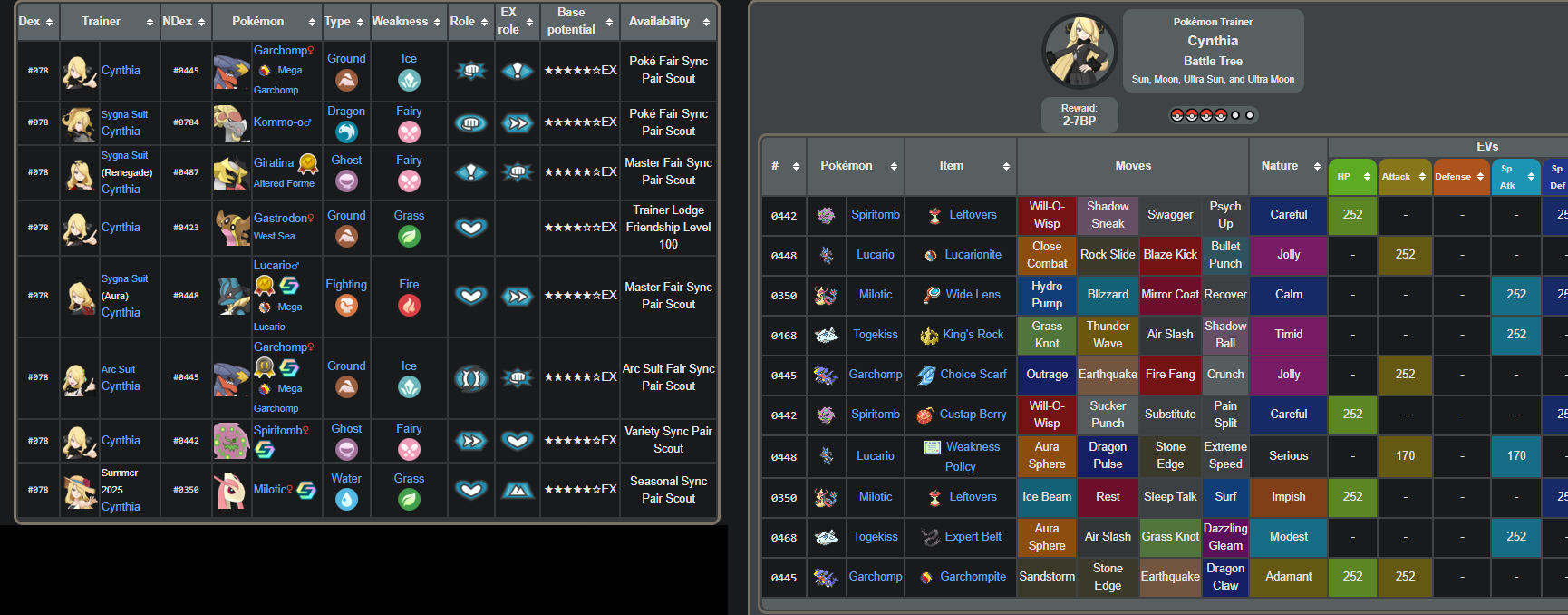Click the Grass weakness icon in Gastrodon row

click(409, 237)
